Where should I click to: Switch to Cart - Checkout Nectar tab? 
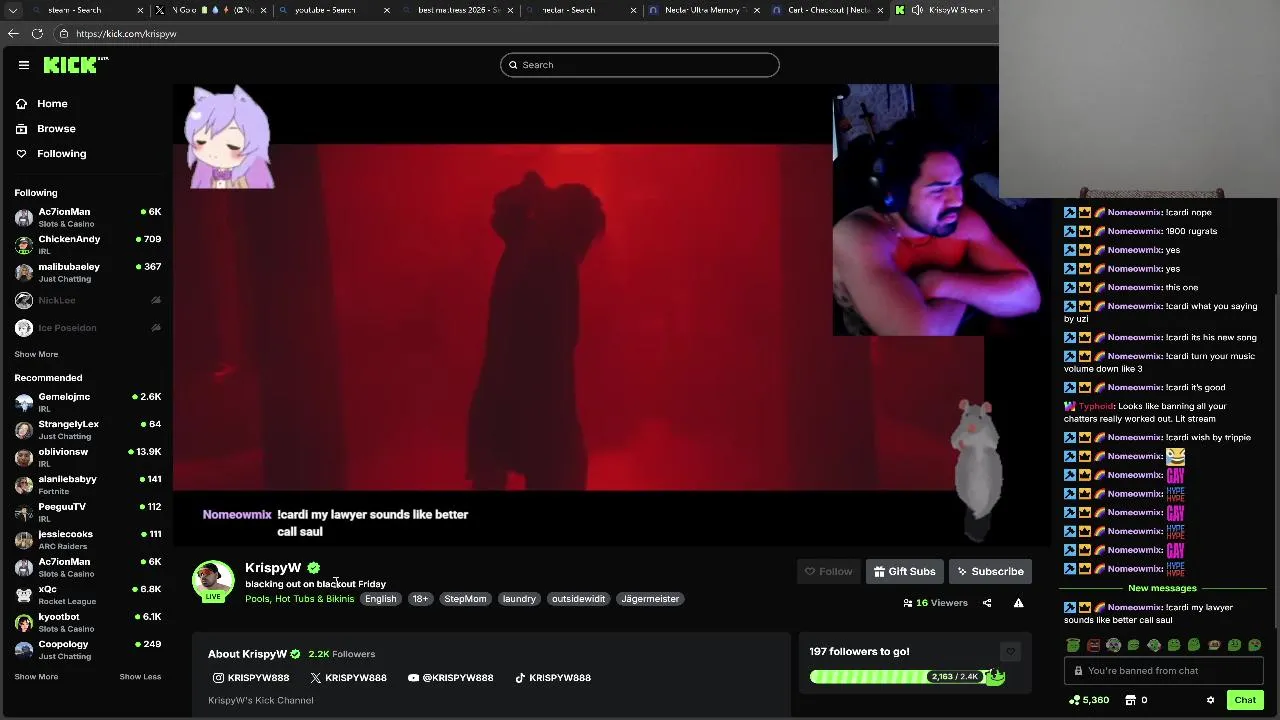tap(827, 10)
